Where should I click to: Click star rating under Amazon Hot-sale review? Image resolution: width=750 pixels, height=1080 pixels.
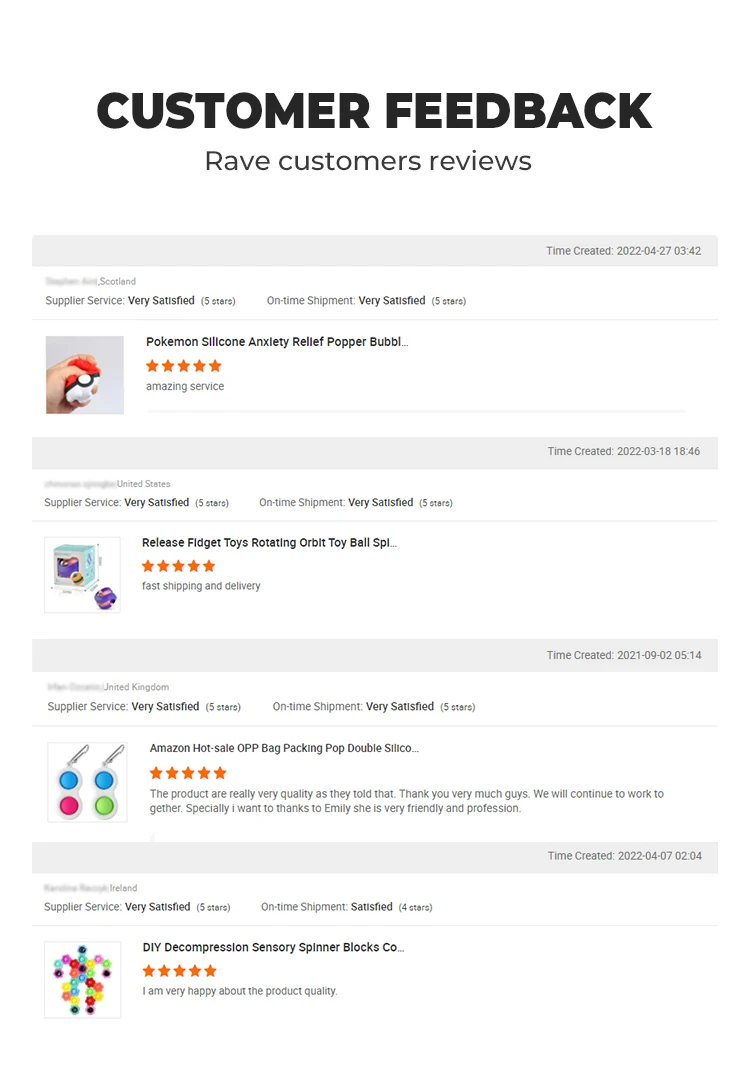click(x=188, y=773)
